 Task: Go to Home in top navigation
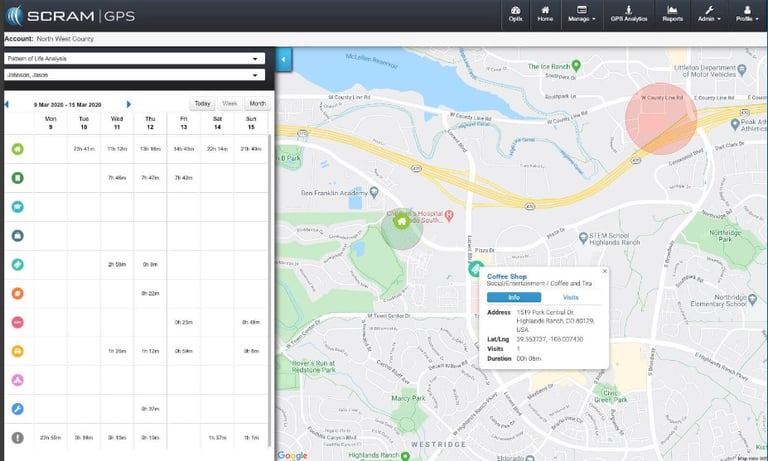click(545, 14)
